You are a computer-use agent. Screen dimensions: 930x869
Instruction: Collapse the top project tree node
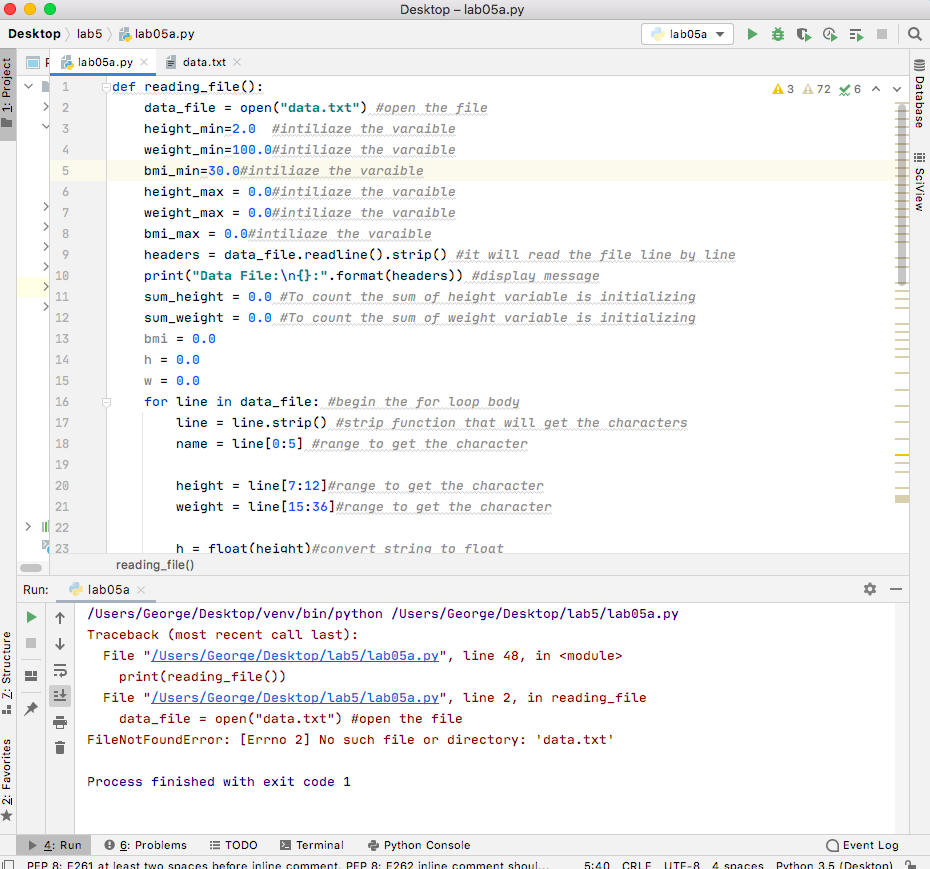[x=29, y=87]
